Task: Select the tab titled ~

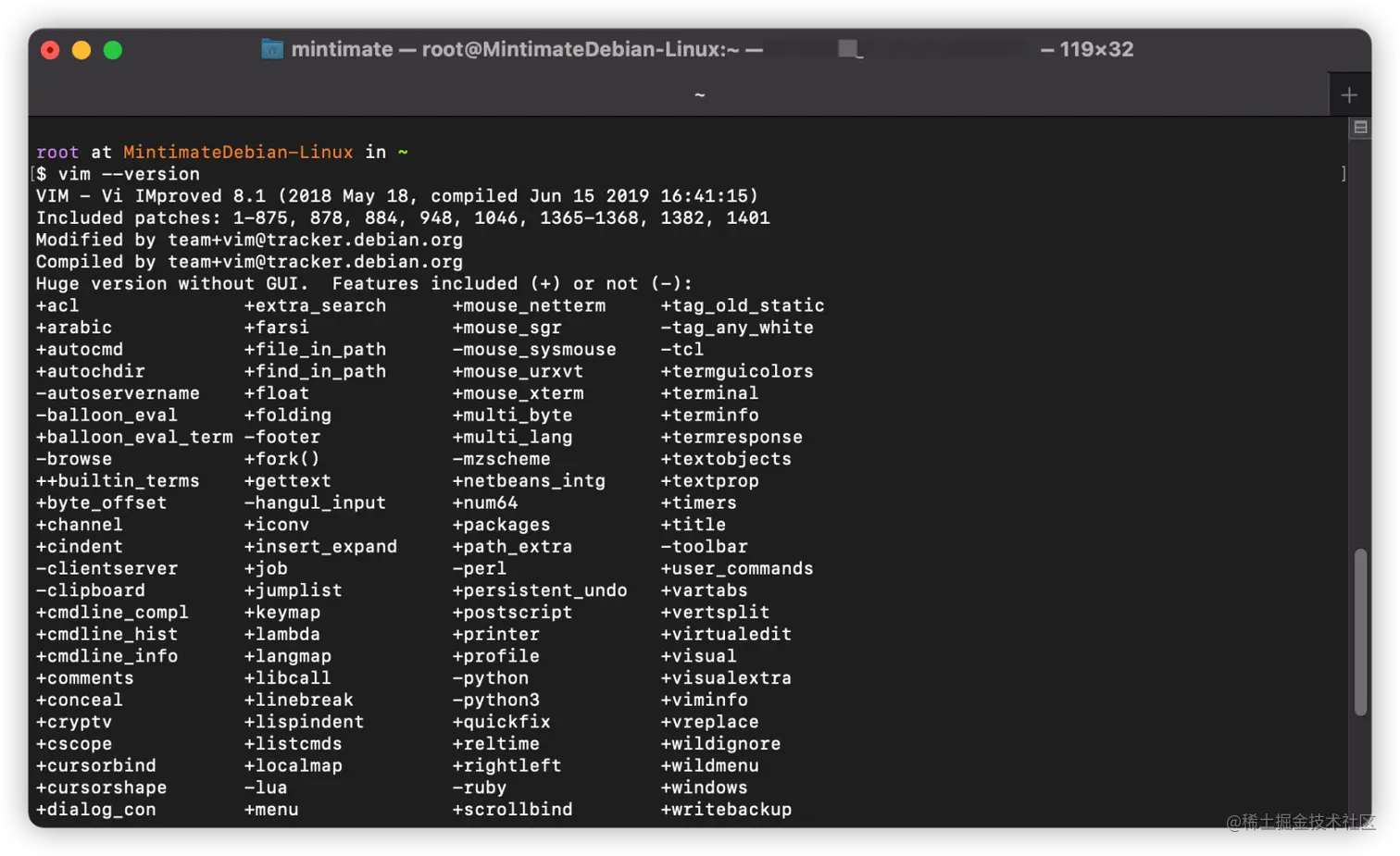Action: [x=699, y=94]
